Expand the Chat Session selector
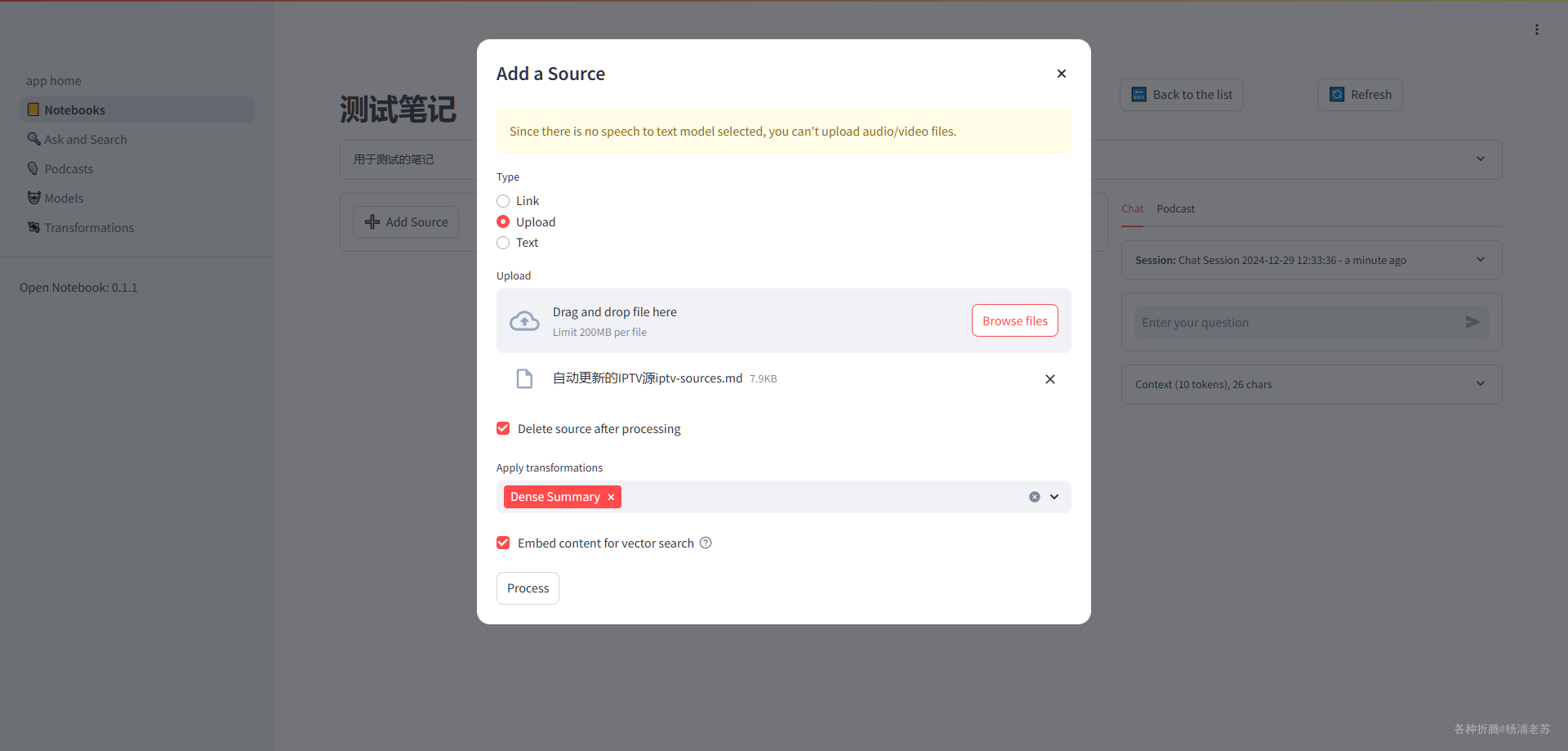This screenshot has width=1568, height=751. 1481,260
